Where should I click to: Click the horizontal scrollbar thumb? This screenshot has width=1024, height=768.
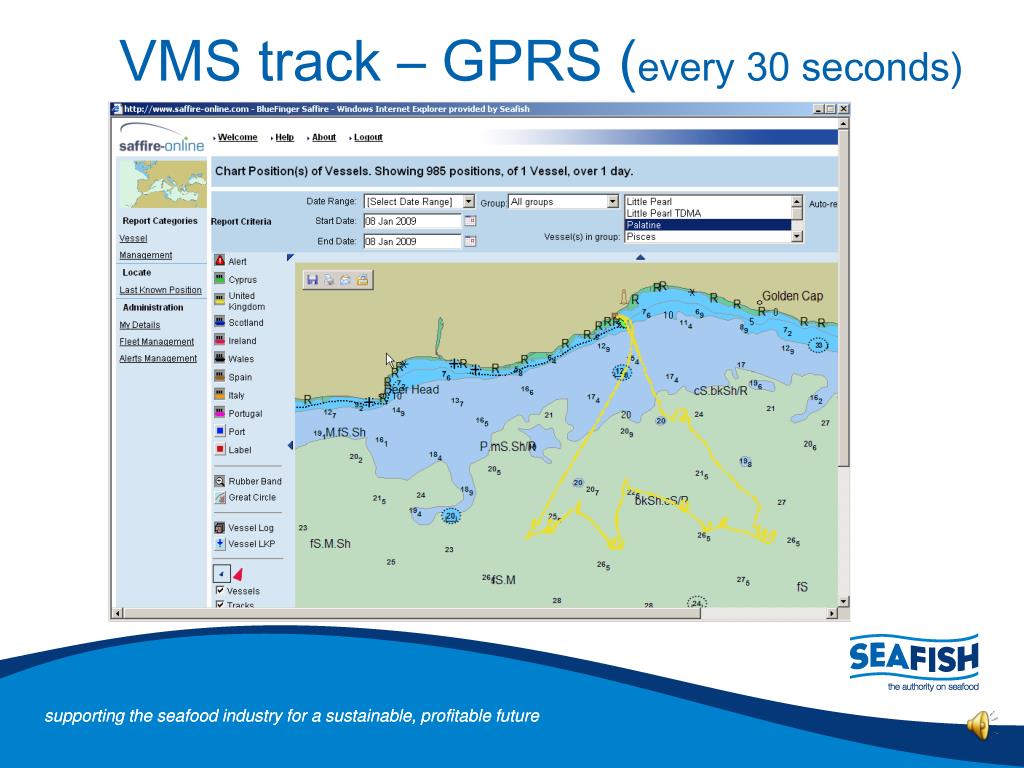(x=413, y=613)
